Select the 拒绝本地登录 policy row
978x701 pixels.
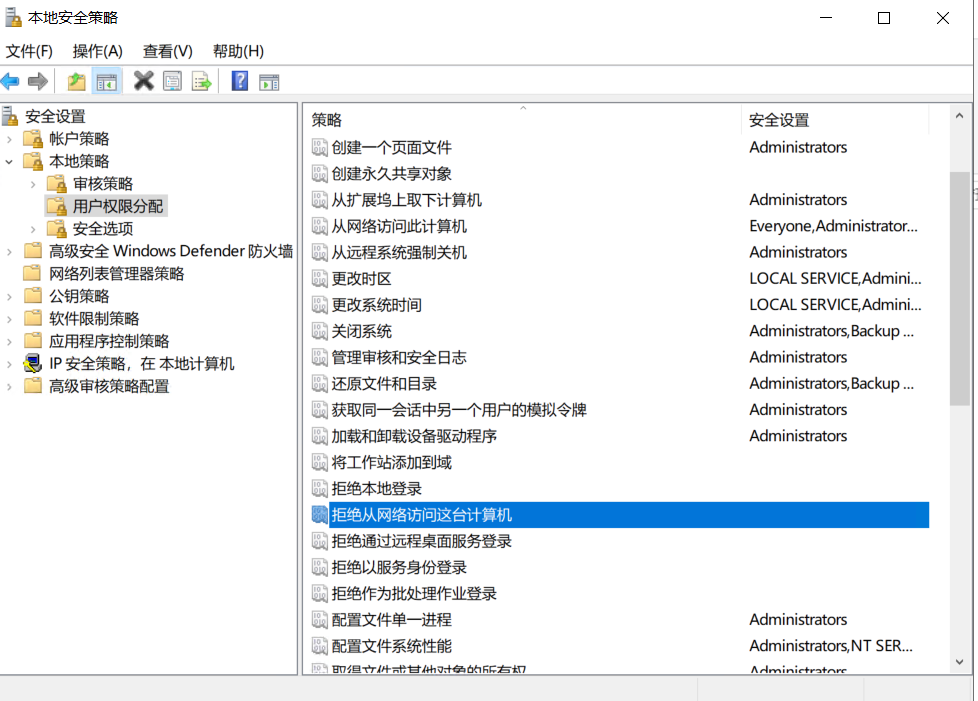377,489
